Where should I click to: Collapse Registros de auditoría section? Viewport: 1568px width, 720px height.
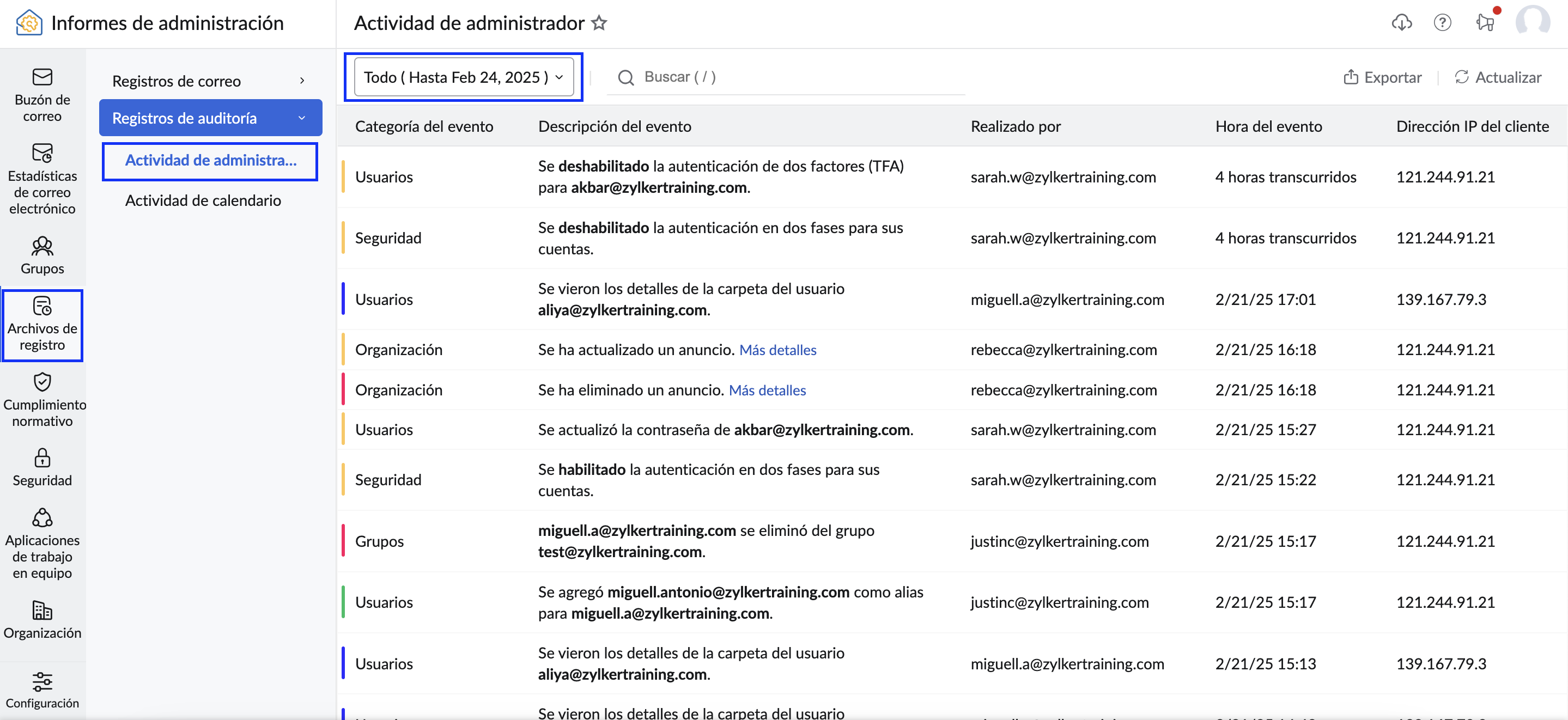[211, 118]
